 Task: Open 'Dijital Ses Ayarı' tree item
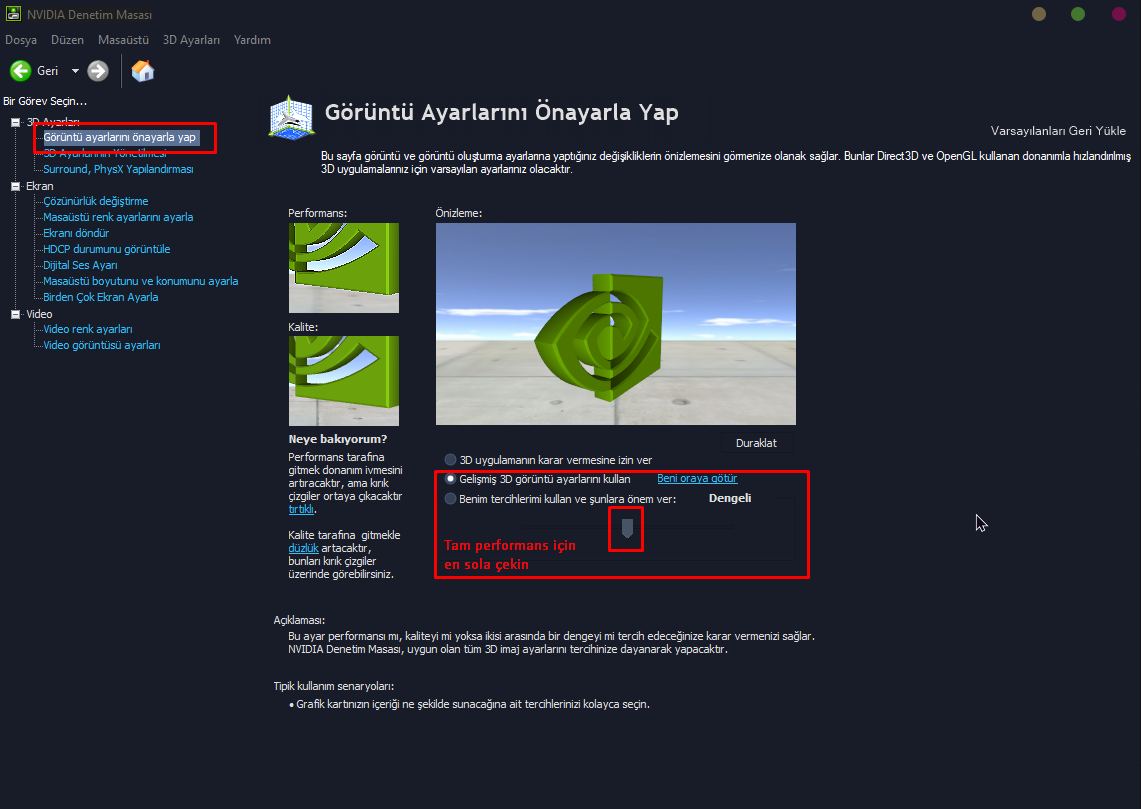[80, 265]
